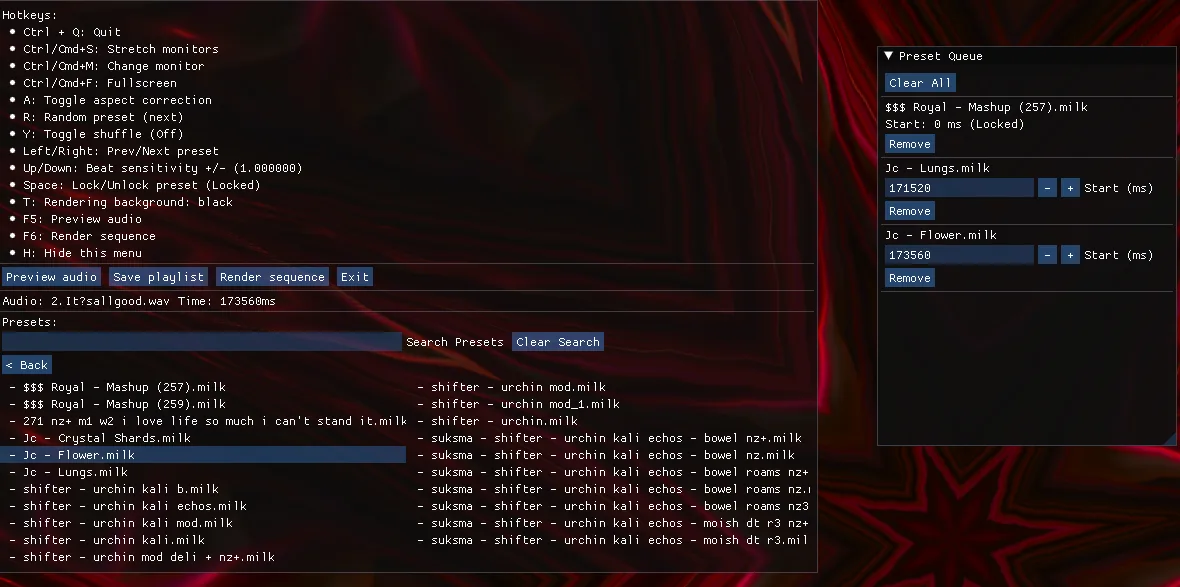Start Render sequence

pyautogui.click(x=272, y=277)
